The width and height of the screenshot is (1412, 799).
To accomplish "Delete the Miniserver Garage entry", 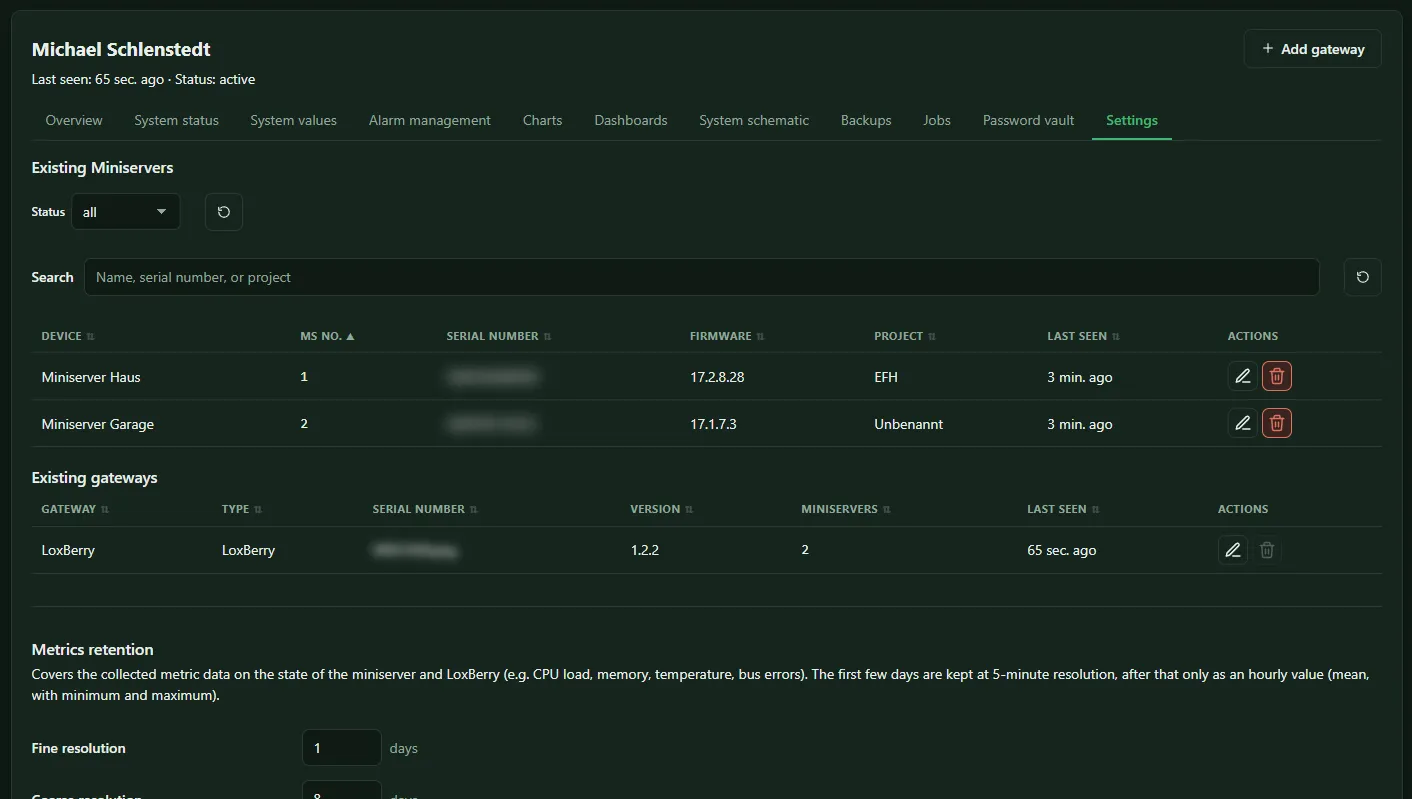I will (1277, 423).
